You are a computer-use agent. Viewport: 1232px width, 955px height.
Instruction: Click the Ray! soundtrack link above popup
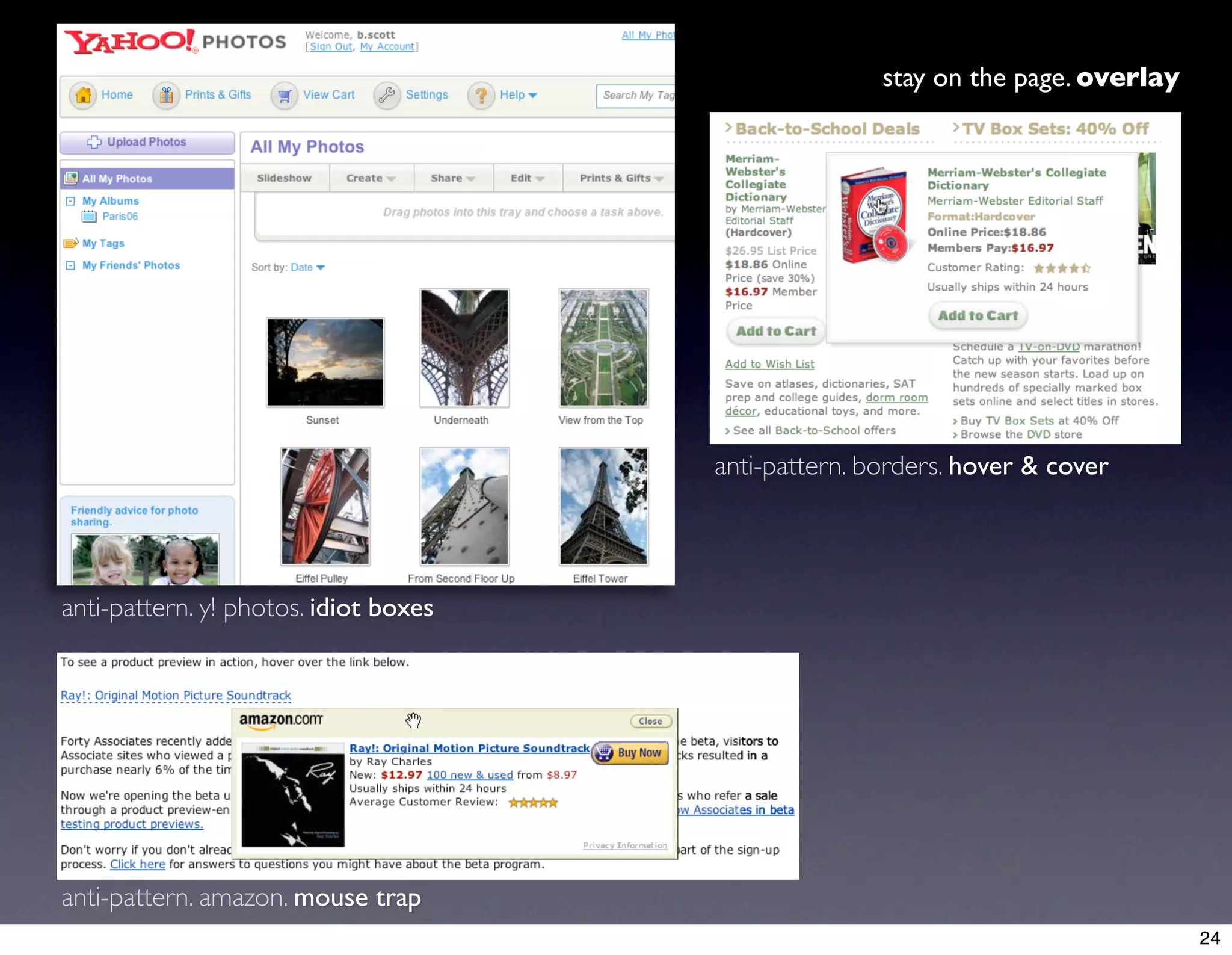[x=176, y=696]
